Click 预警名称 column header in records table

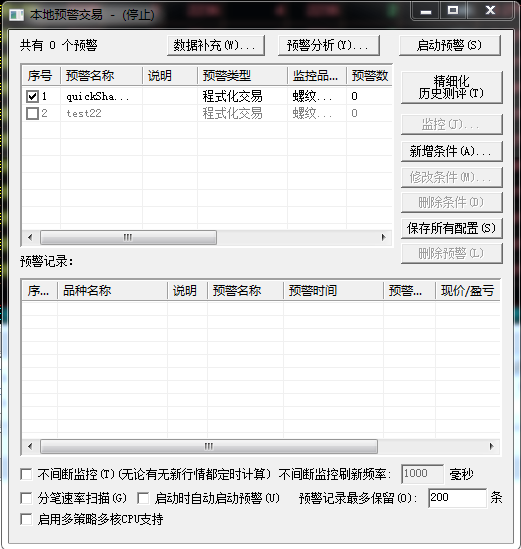[245, 290]
